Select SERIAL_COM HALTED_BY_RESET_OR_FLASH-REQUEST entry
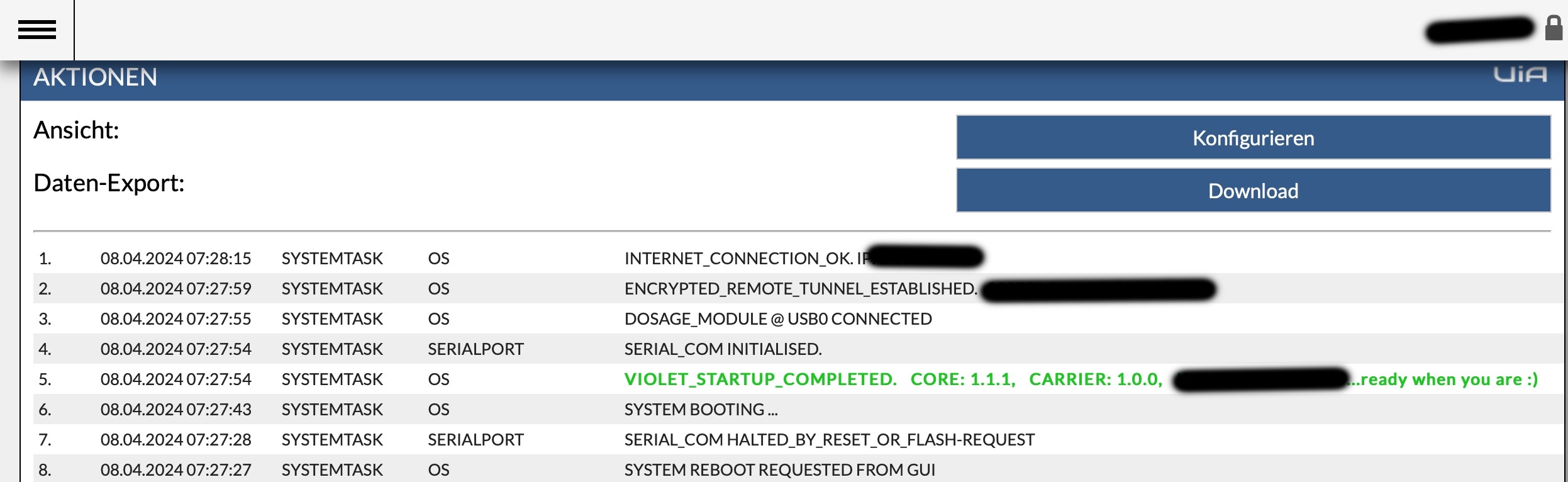The image size is (1568, 482). click(830, 440)
